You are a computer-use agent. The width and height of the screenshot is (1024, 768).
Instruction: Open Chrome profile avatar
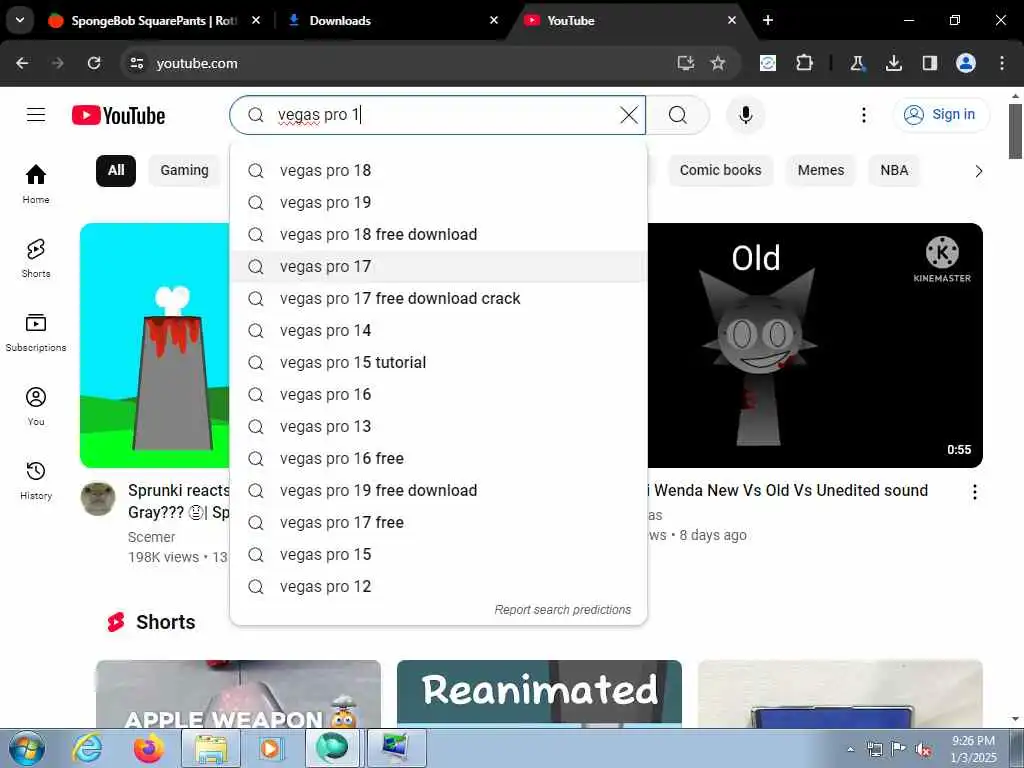coord(966,63)
